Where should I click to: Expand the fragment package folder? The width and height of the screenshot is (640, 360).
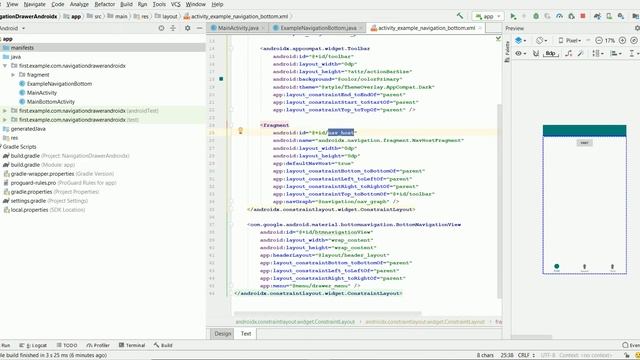(13, 75)
